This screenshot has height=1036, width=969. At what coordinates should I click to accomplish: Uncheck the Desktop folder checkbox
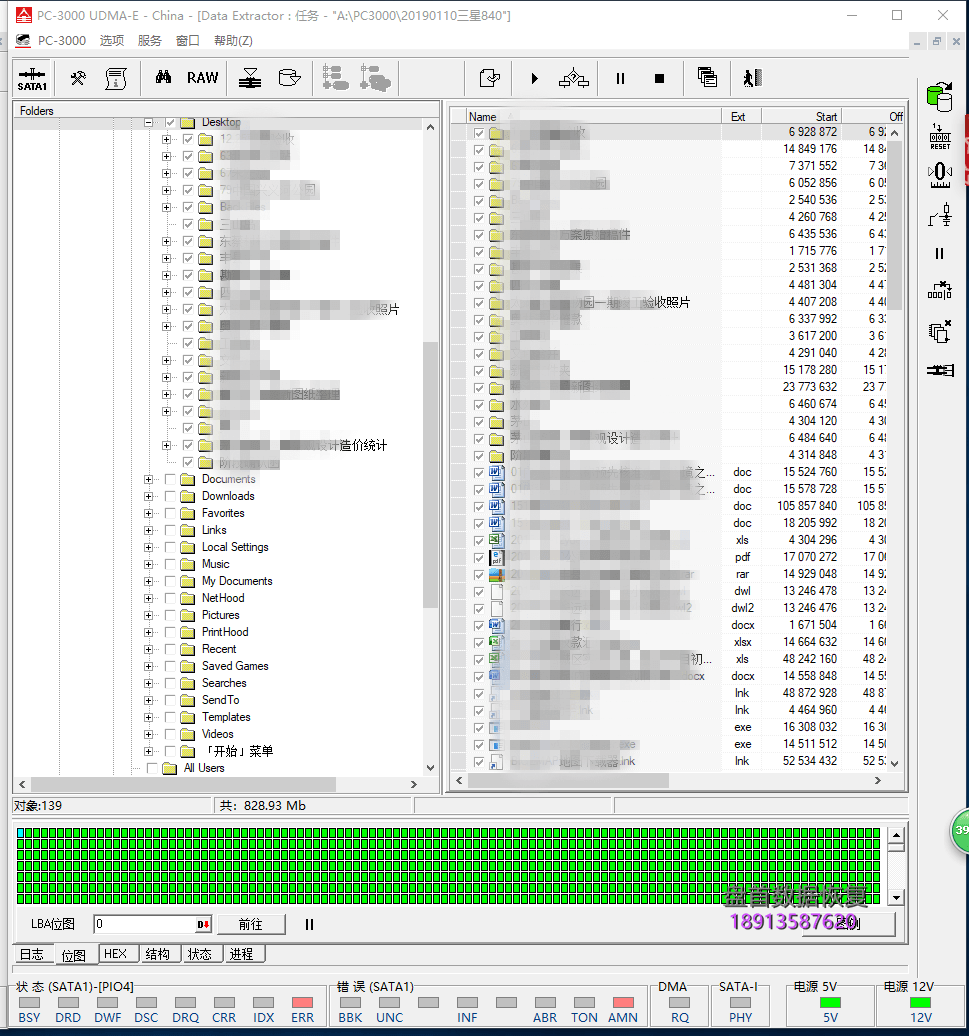[x=170, y=122]
